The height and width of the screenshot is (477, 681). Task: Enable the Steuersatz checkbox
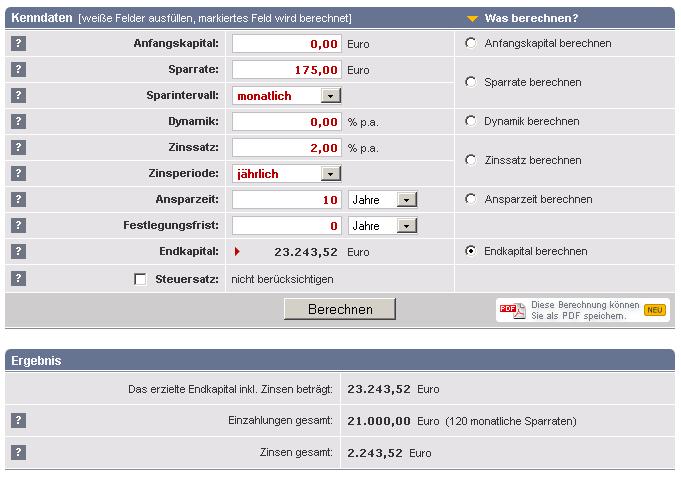pos(140,279)
